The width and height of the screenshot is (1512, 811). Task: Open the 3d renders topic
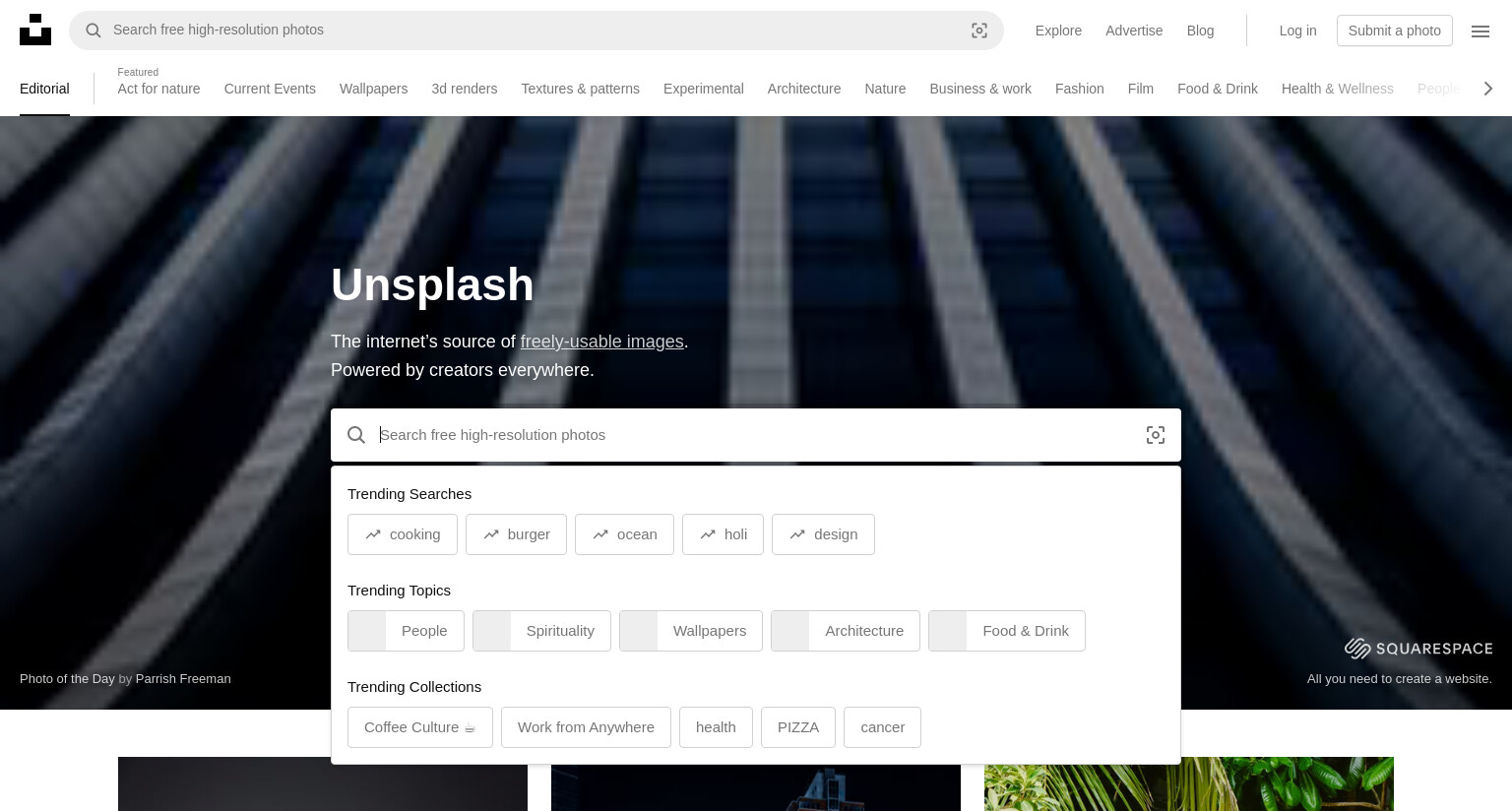pyautogui.click(x=464, y=89)
